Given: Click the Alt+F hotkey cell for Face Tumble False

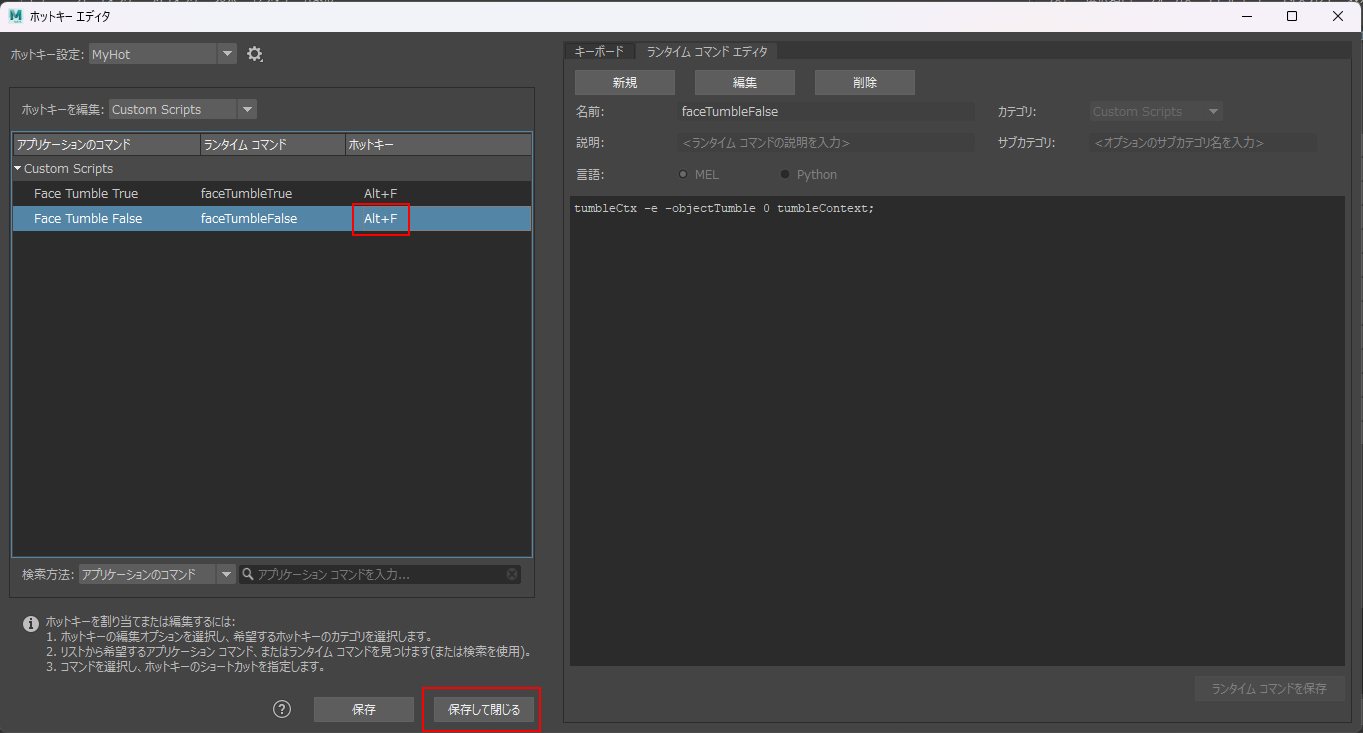Looking at the screenshot, I should (380, 218).
